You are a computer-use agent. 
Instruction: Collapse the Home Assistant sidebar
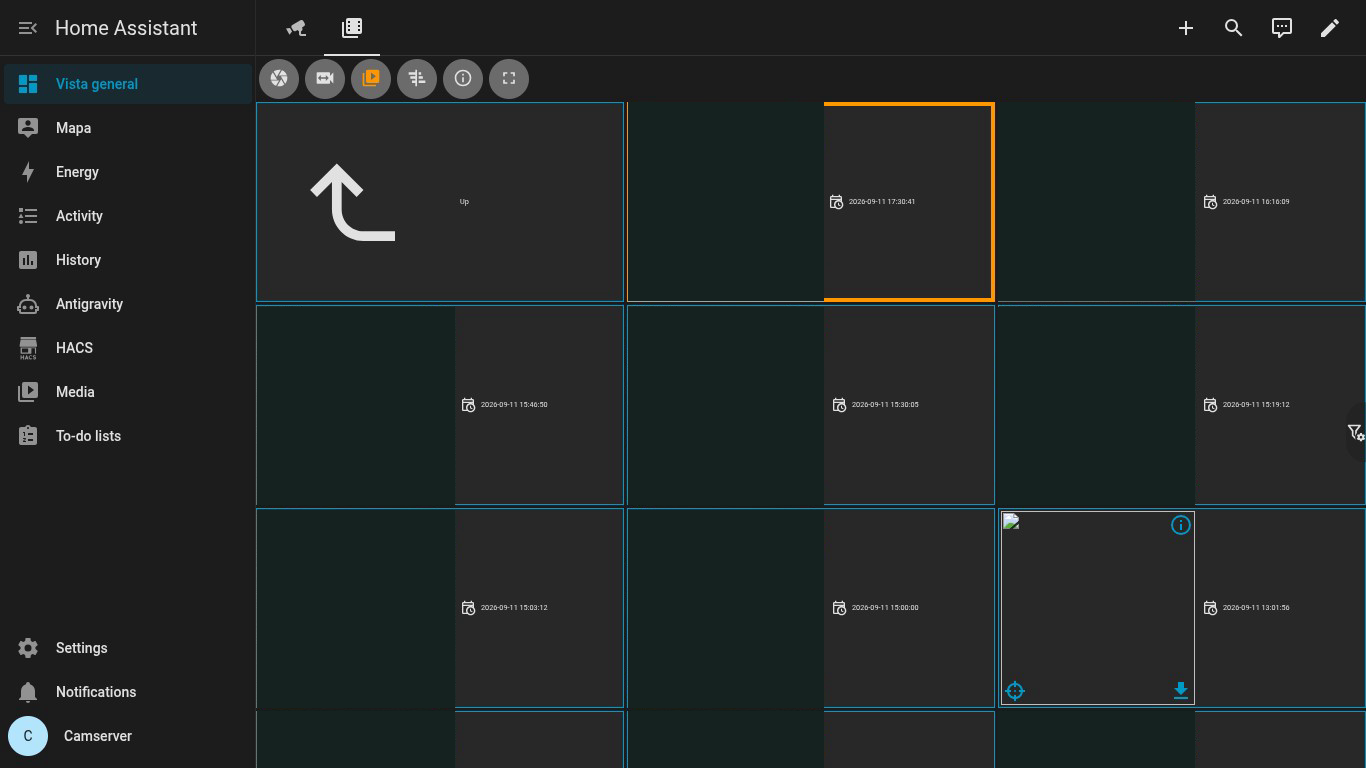tap(28, 28)
